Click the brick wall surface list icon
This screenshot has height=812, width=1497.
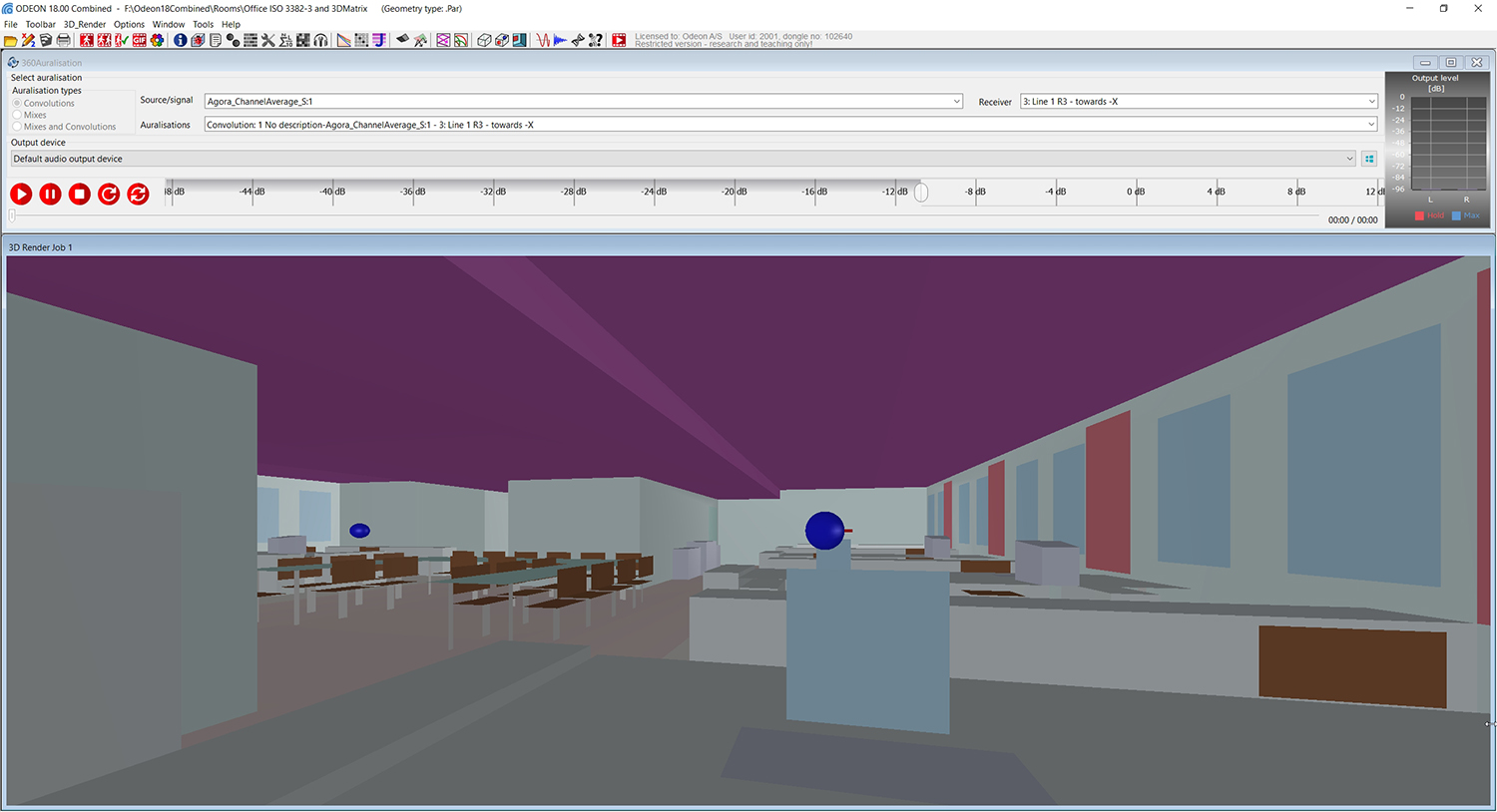[250, 40]
